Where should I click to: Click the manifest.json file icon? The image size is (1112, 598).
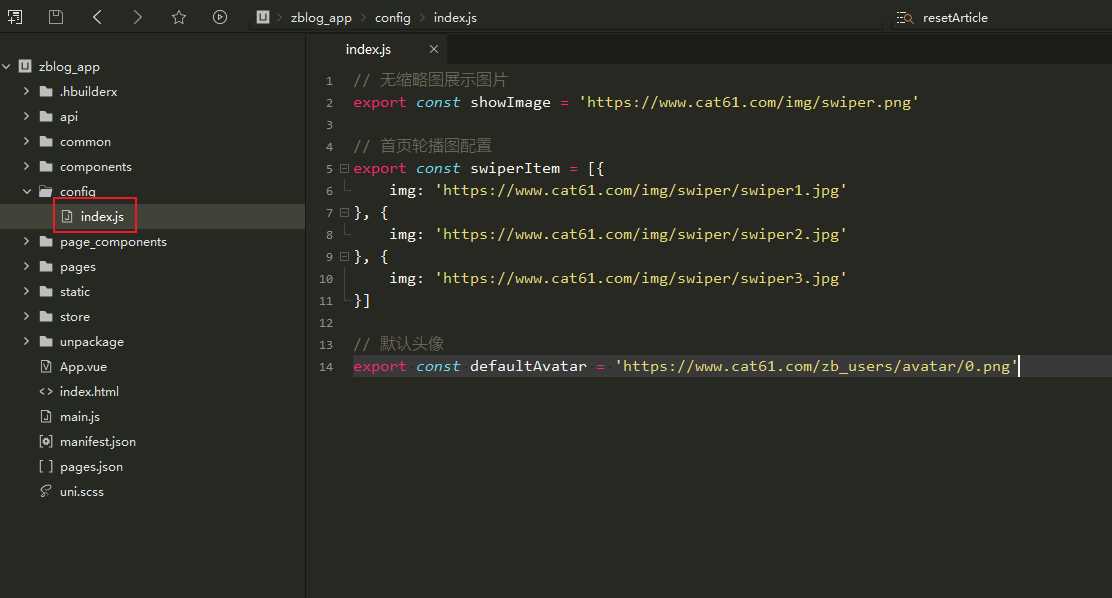pyautogui.click(x=45, y=442)
